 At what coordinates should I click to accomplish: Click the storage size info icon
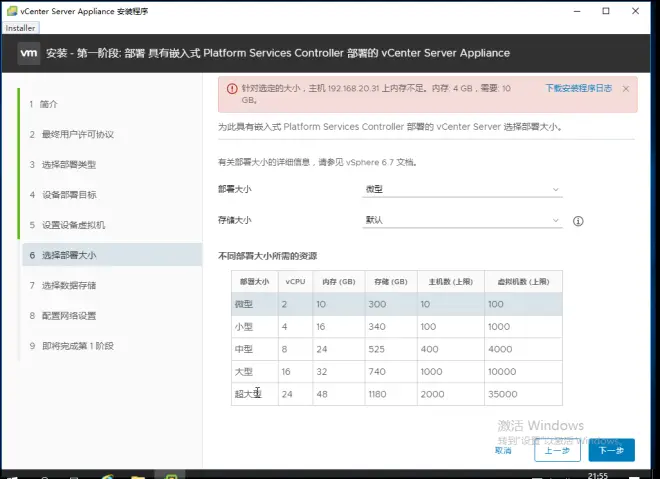(578, 221)
